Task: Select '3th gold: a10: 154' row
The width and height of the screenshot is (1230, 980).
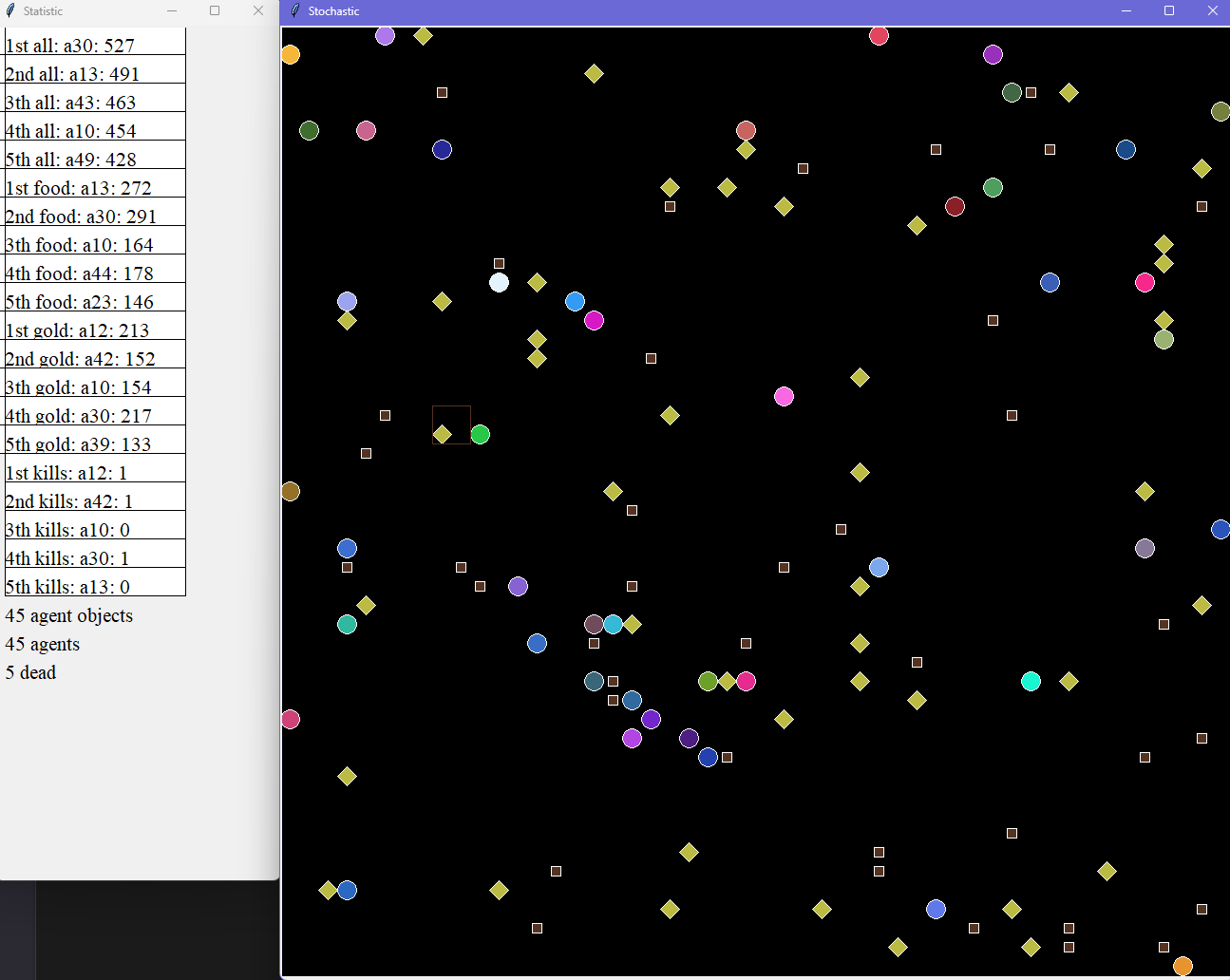Action: (95, 383)
